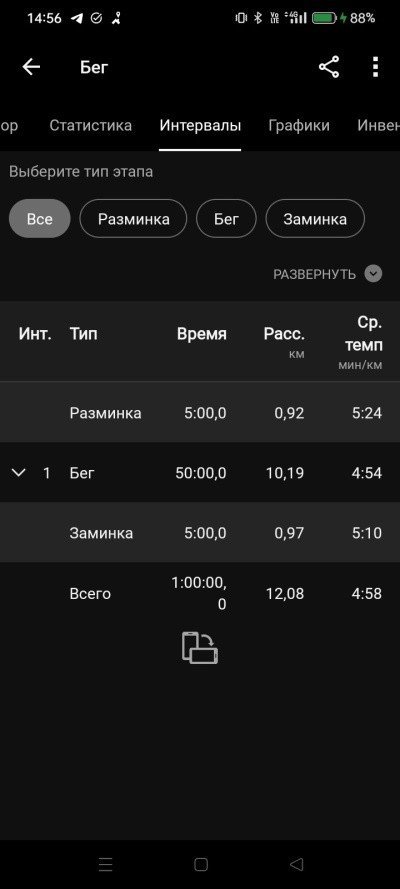This screenshot has height=889, width=400.
Task: Tap the battery status indicator
Action: point(324,18)
